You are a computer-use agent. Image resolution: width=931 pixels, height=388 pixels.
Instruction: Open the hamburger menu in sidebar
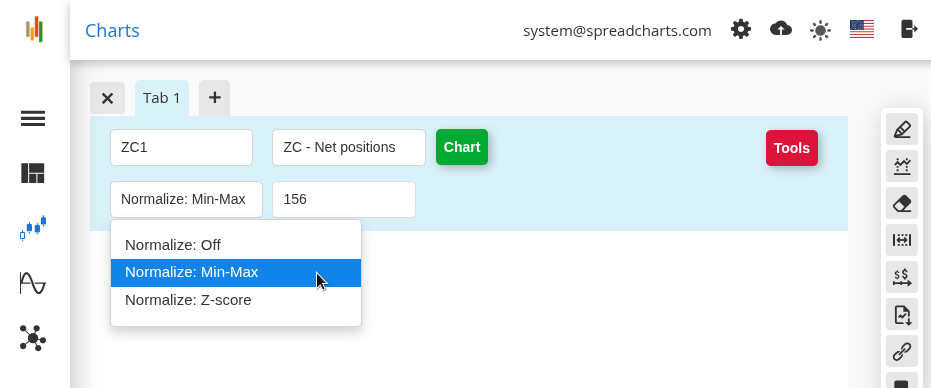pyautogui.click(x=33, y=119)
